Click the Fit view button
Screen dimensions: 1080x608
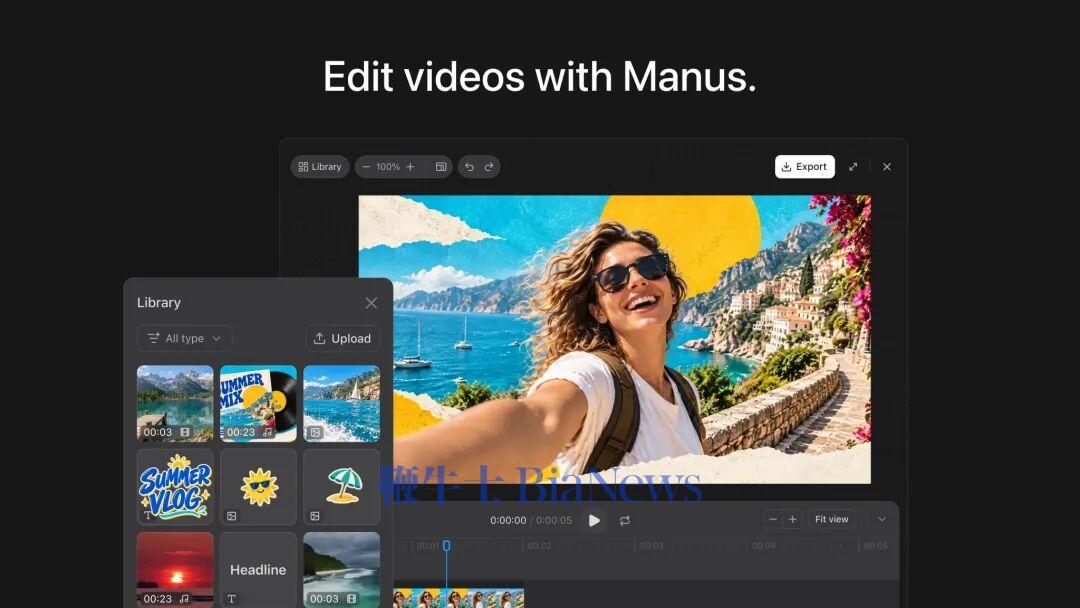pos(831,519)
